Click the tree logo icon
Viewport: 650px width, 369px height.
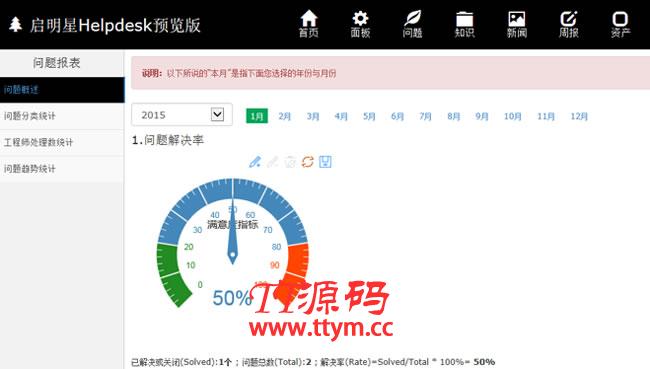[x=16, y=24]
